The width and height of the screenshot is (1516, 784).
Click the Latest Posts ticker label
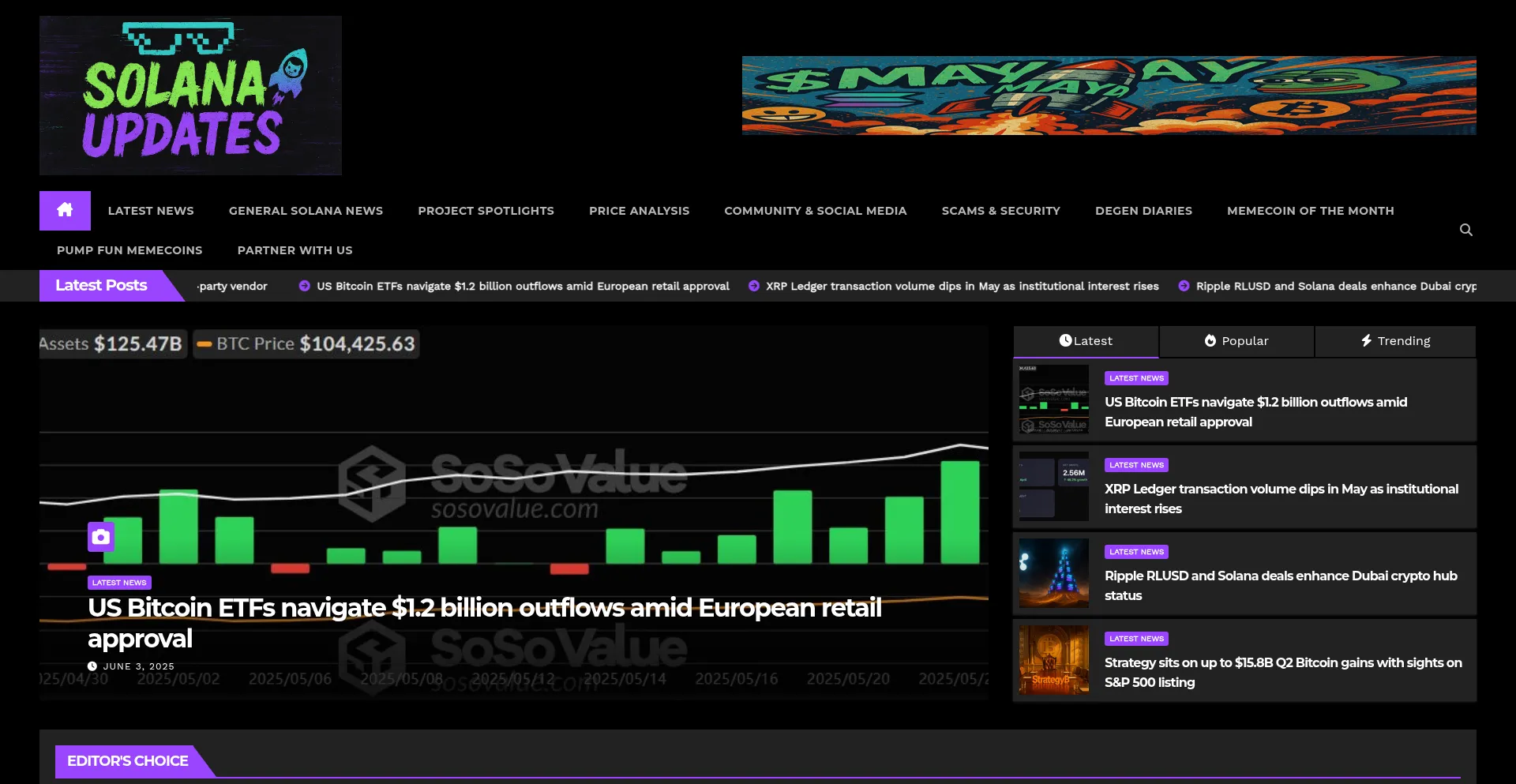(101, 286)
